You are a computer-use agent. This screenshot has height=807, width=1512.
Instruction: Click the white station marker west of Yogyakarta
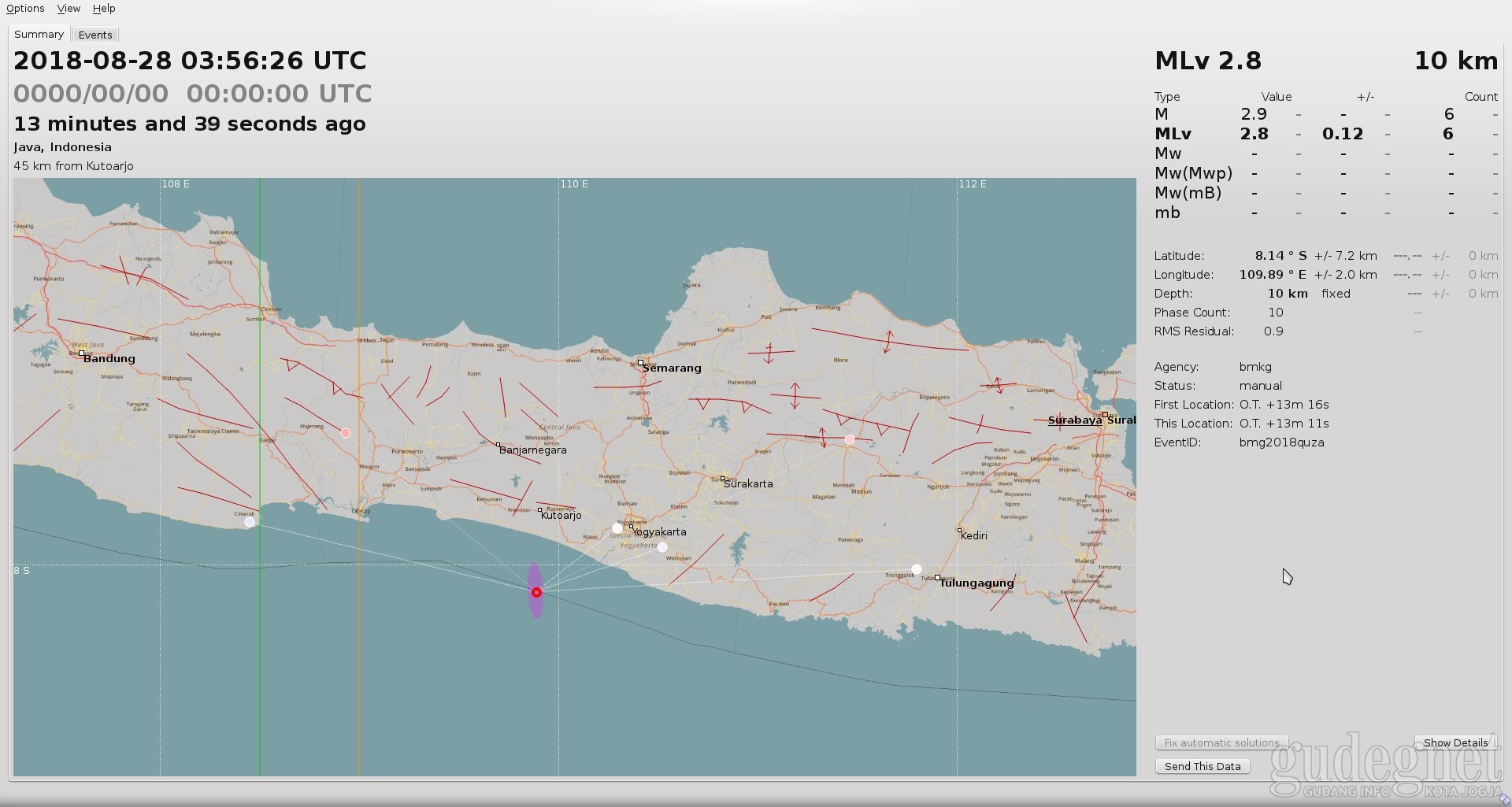pyautogui.click(x=617, y=528)
